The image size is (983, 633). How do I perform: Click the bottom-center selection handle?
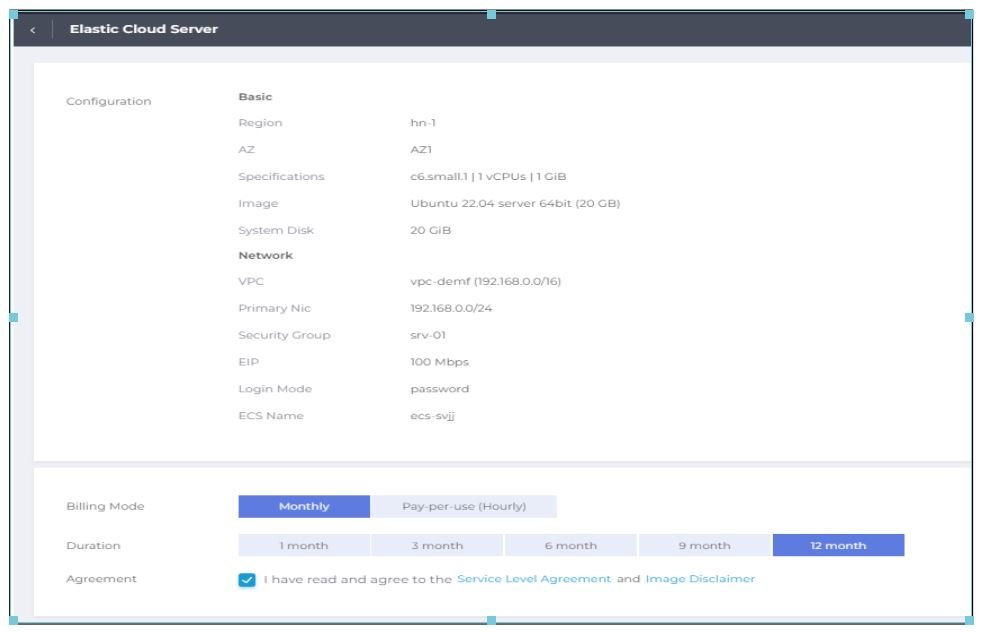click(491, 620)
